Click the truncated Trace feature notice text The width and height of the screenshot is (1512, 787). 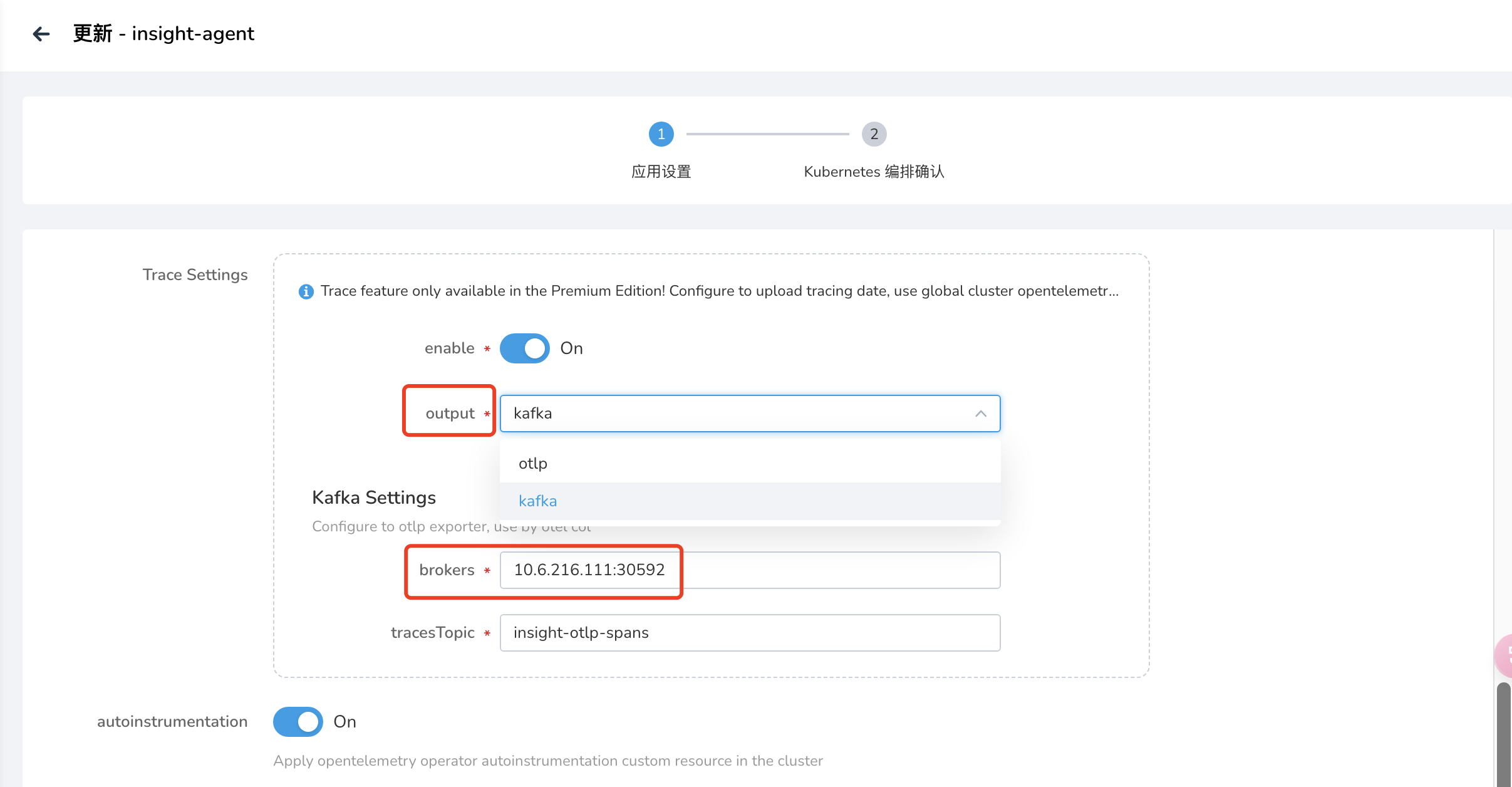click(719, 291)
